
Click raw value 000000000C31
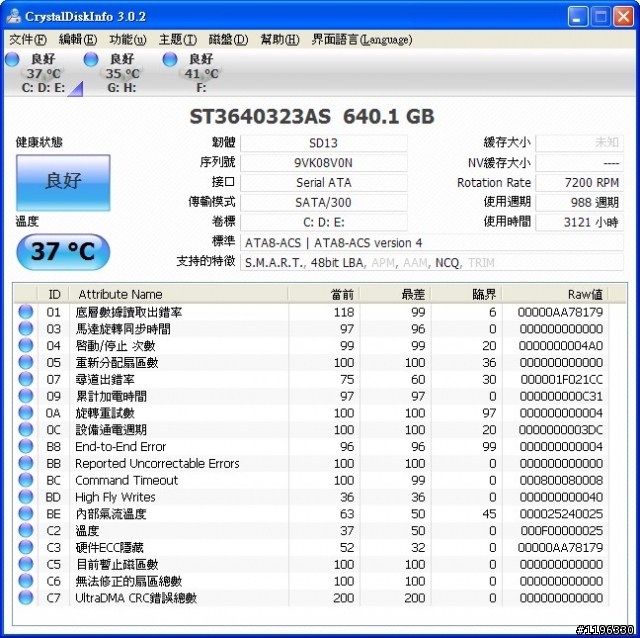click(561, 396)
